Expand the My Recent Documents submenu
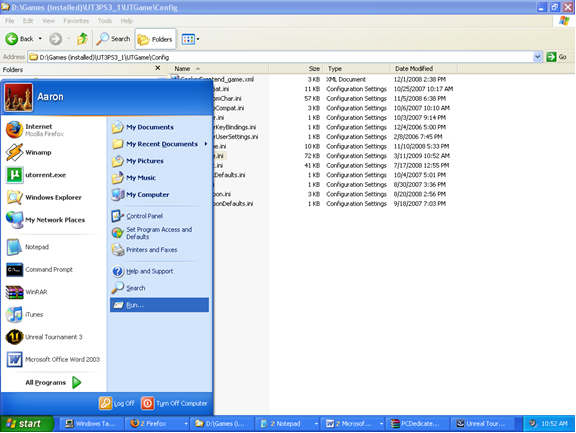 pos(159,144)
